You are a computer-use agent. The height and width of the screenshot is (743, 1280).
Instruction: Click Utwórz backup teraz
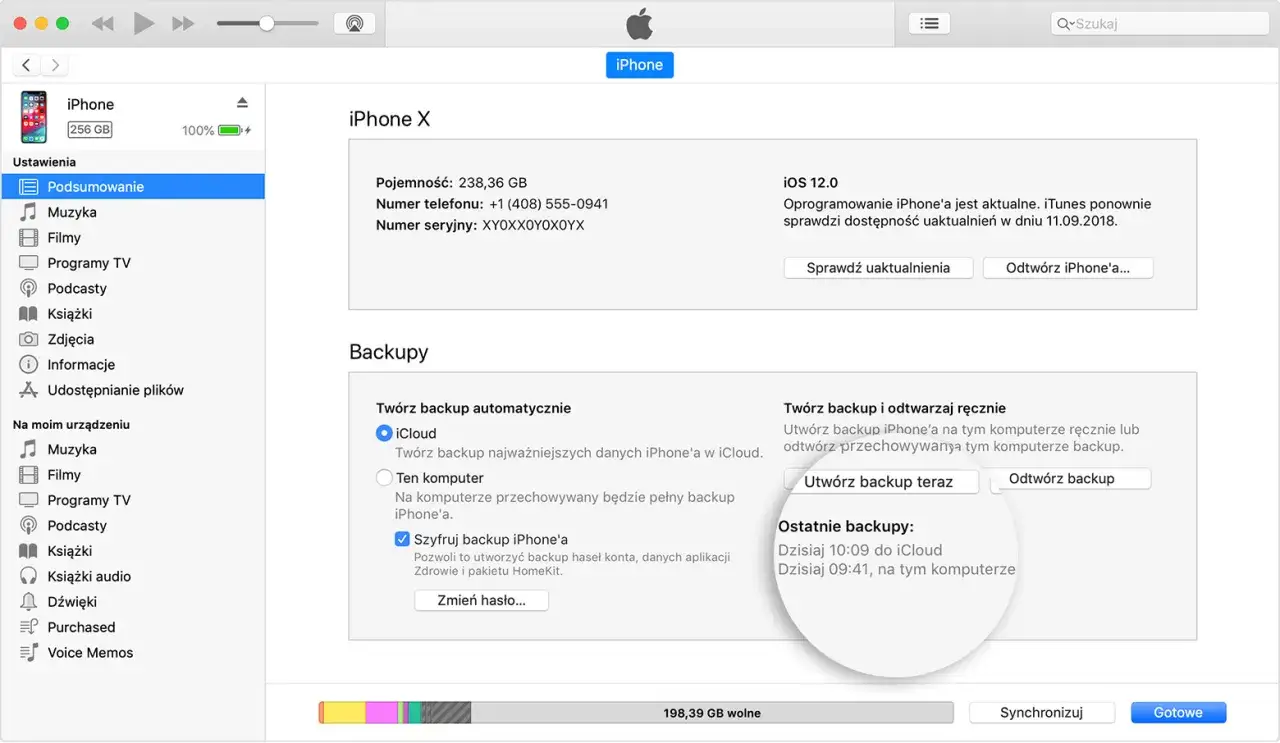[x=881, y=481]
